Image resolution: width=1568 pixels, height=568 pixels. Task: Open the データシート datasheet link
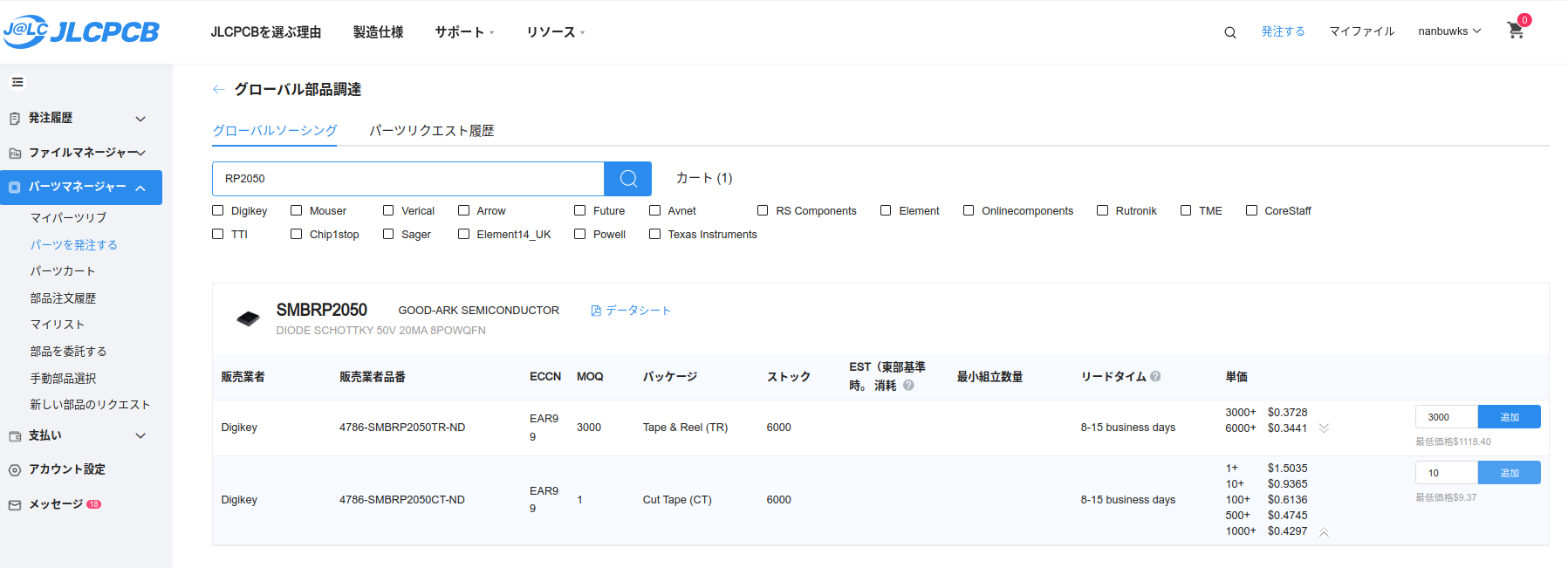point(631,311)
